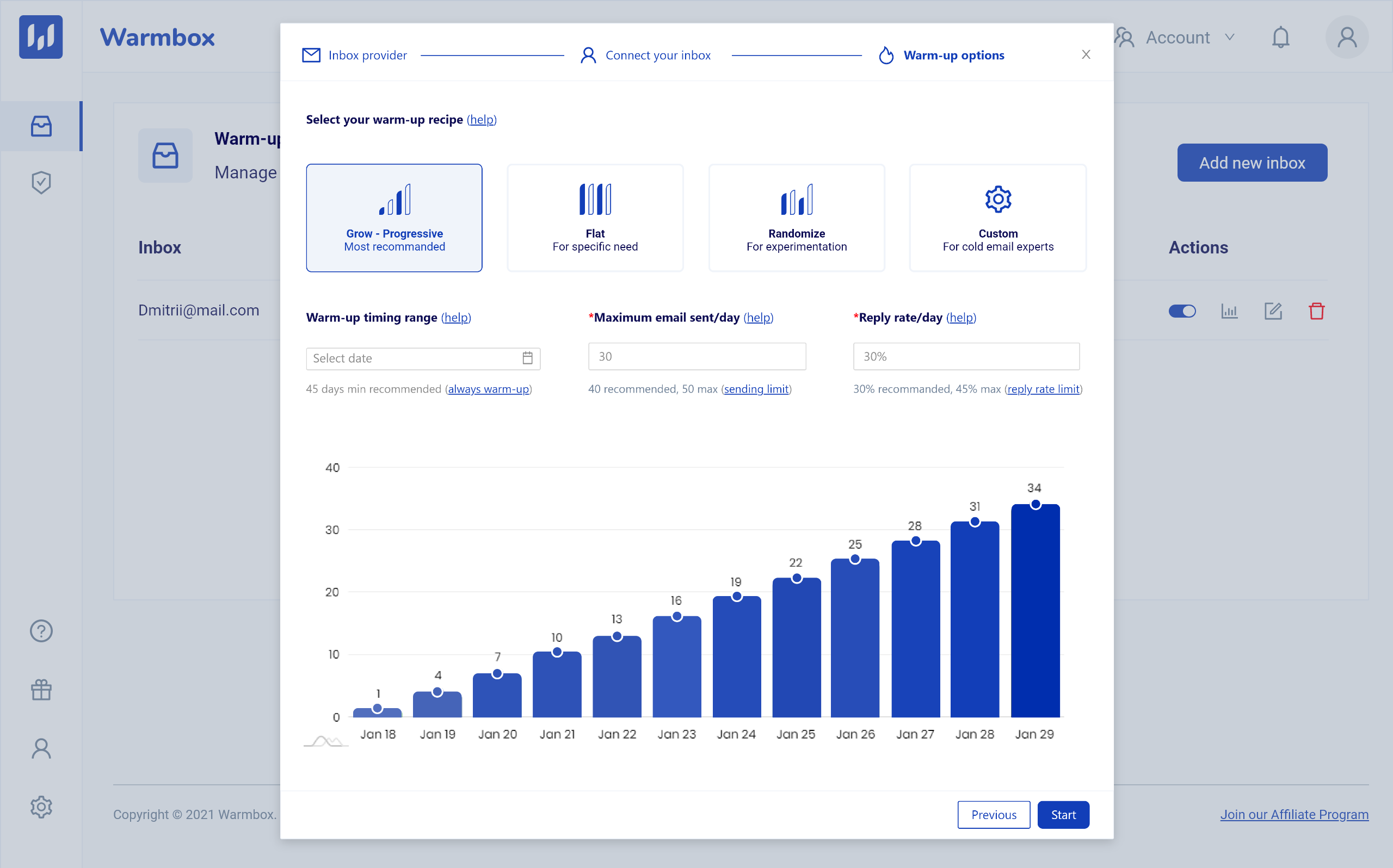Open the warm-up recipe help documentation
This screenshot has height=868, width=1393.
coord(481,119)
